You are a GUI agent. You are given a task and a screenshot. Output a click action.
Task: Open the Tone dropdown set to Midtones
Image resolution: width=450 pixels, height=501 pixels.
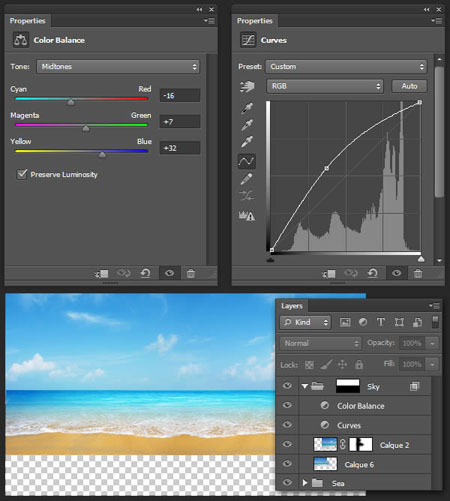118,67
